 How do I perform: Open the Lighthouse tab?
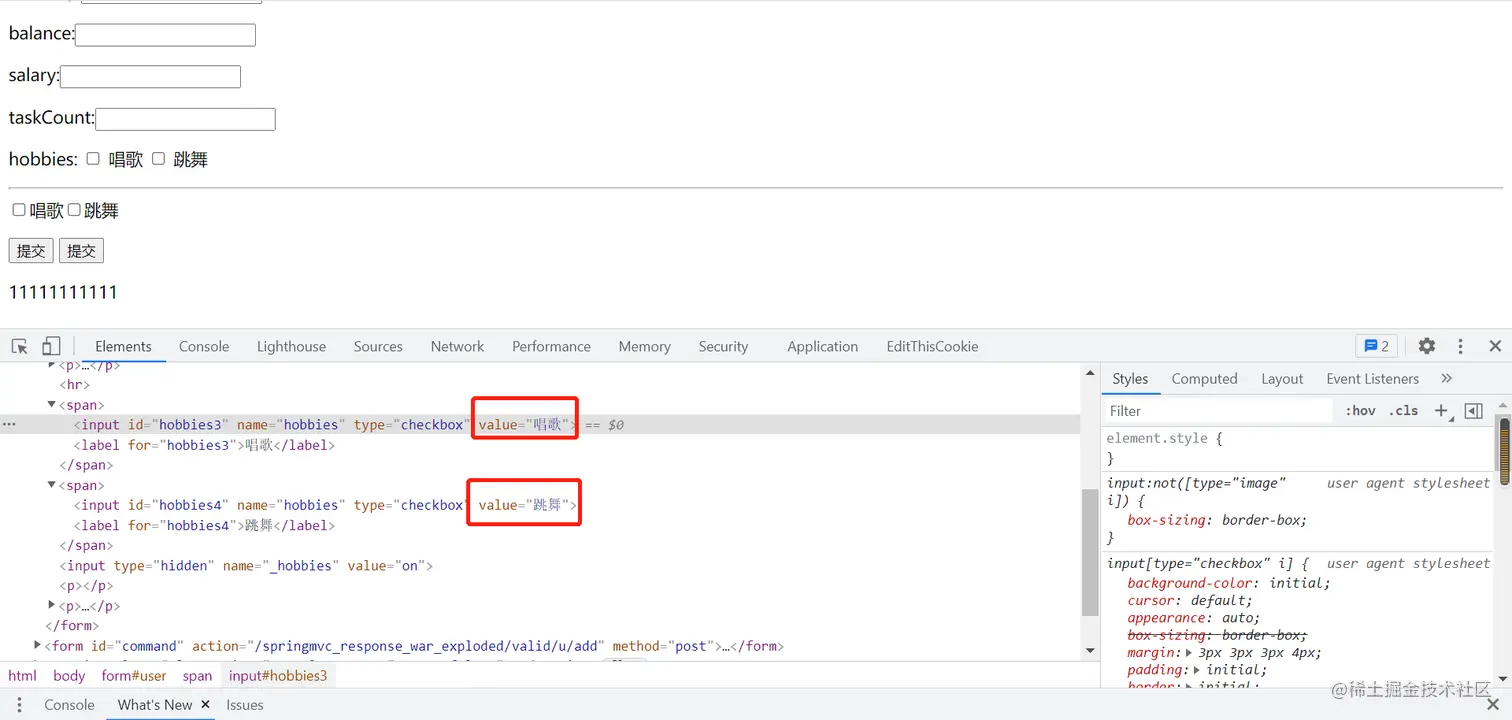(x=291, y=346)
